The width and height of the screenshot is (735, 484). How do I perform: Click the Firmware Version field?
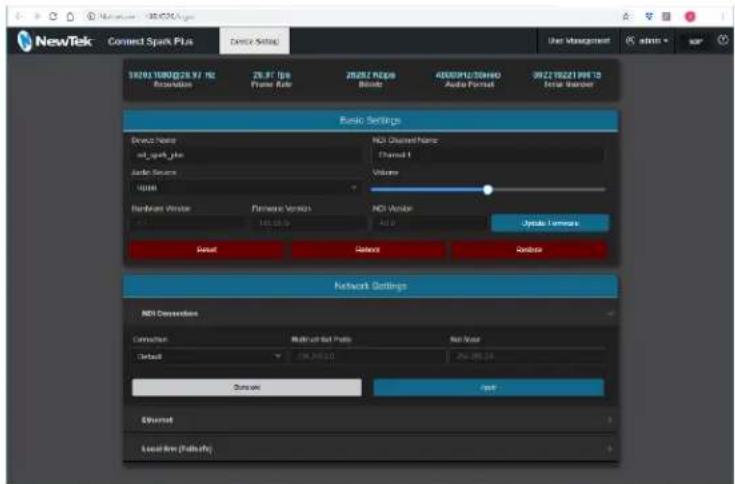(308, 223)
